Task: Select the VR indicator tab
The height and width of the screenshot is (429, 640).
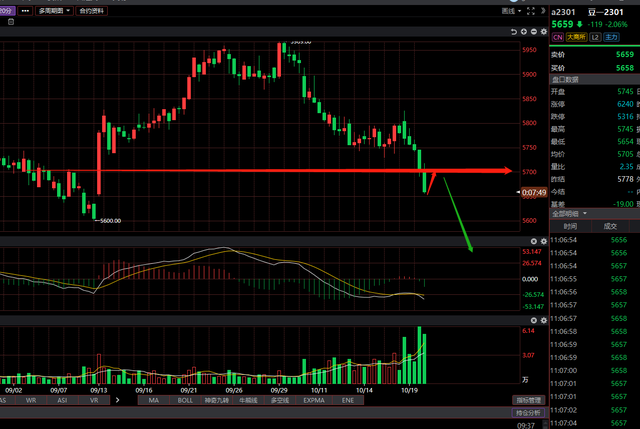Action: tap(94, 400)
